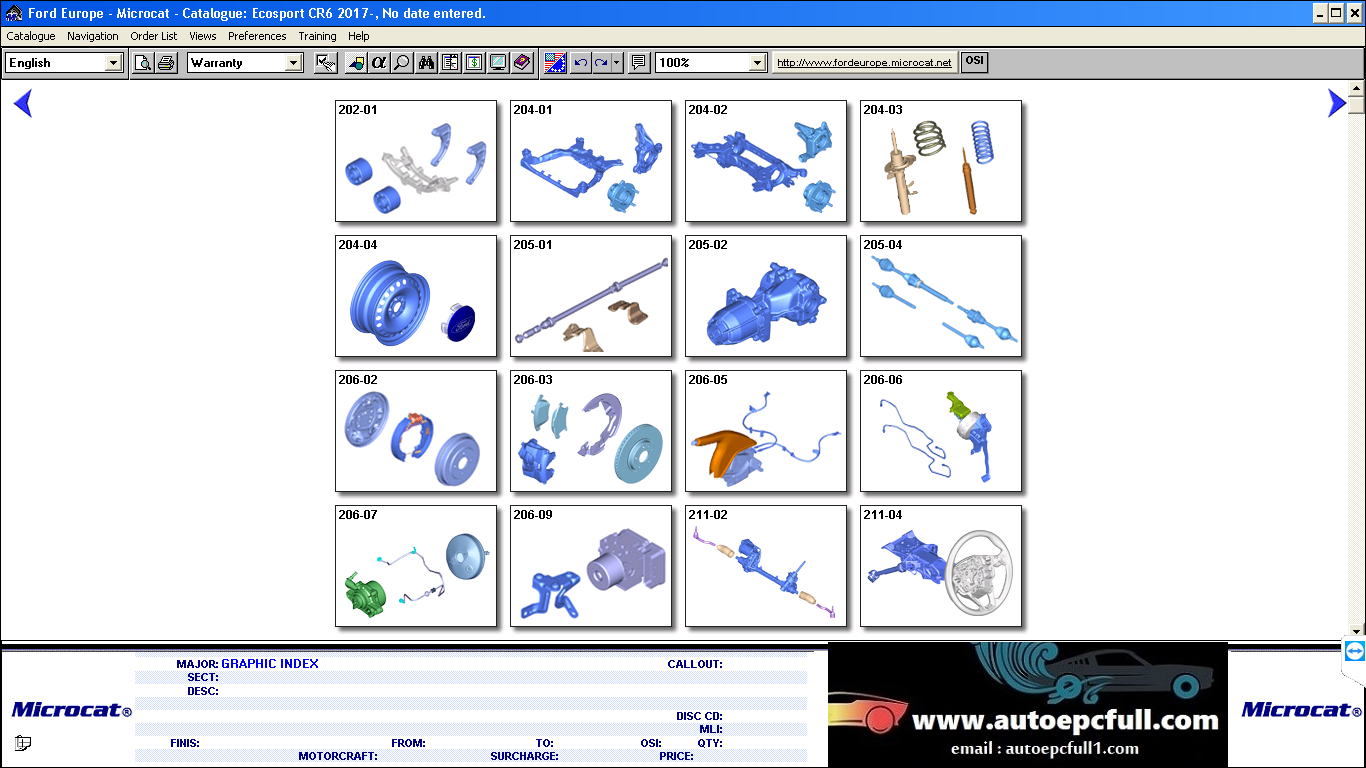Open the Order List menu

point(154,36)
